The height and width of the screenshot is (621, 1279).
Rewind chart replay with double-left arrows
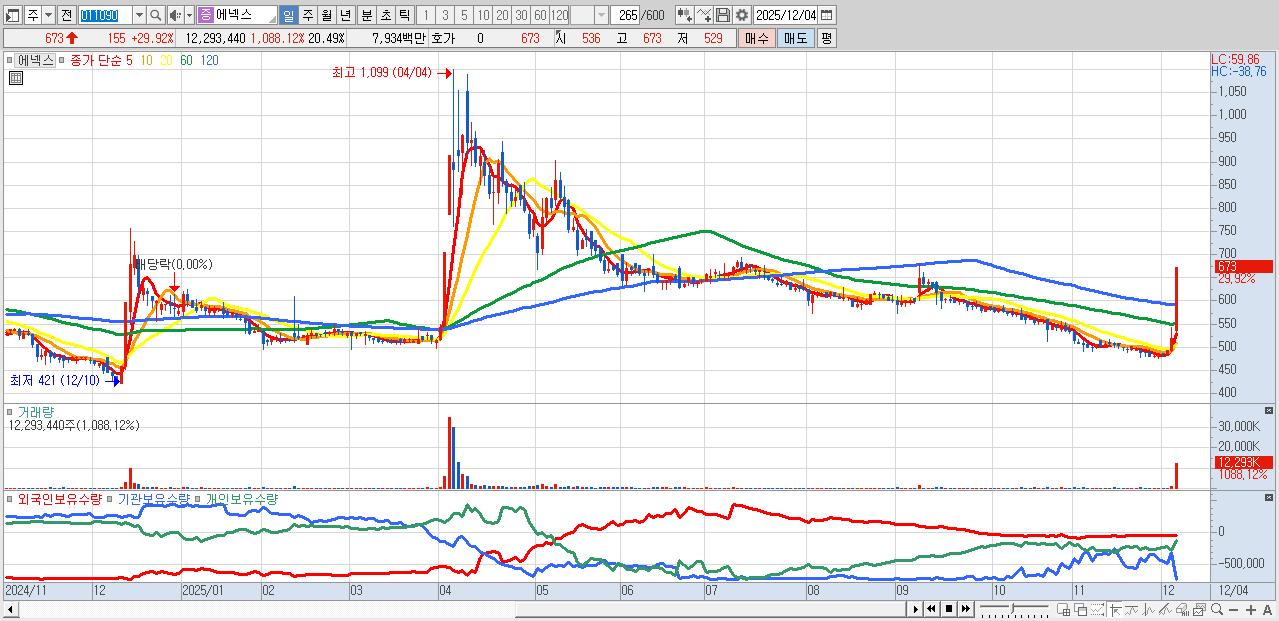[x=931, y=609]
